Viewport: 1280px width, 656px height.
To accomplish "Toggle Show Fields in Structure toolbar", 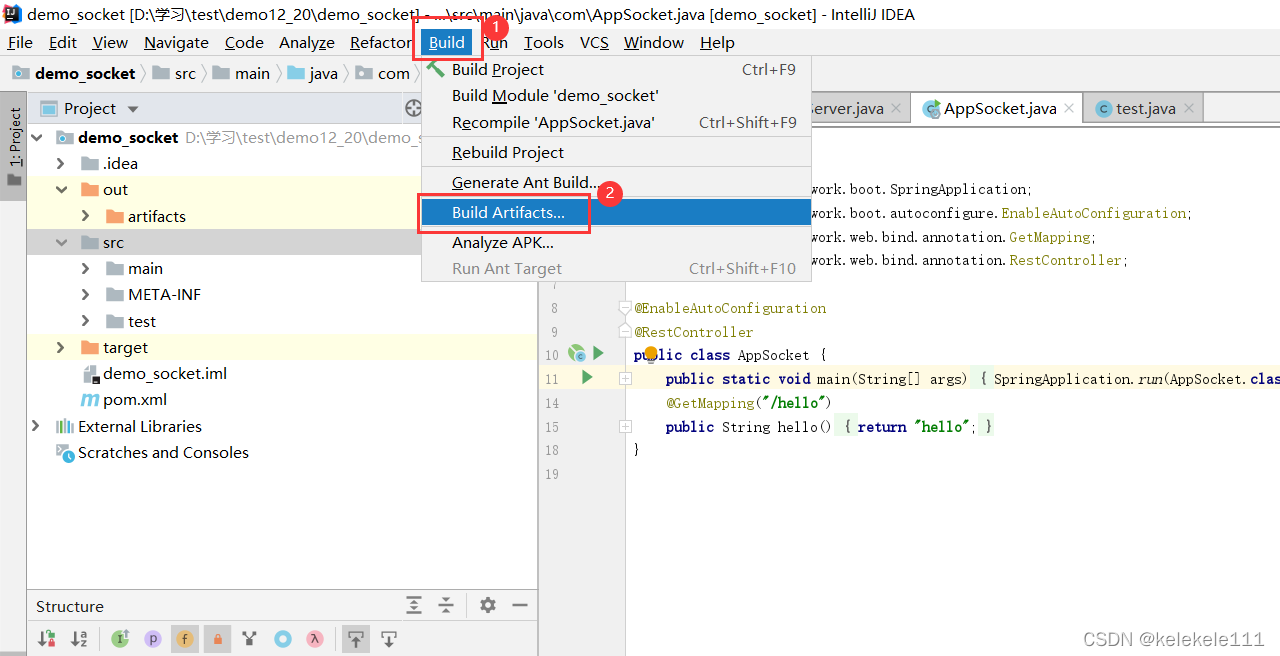I will click(x=185, y=638).
